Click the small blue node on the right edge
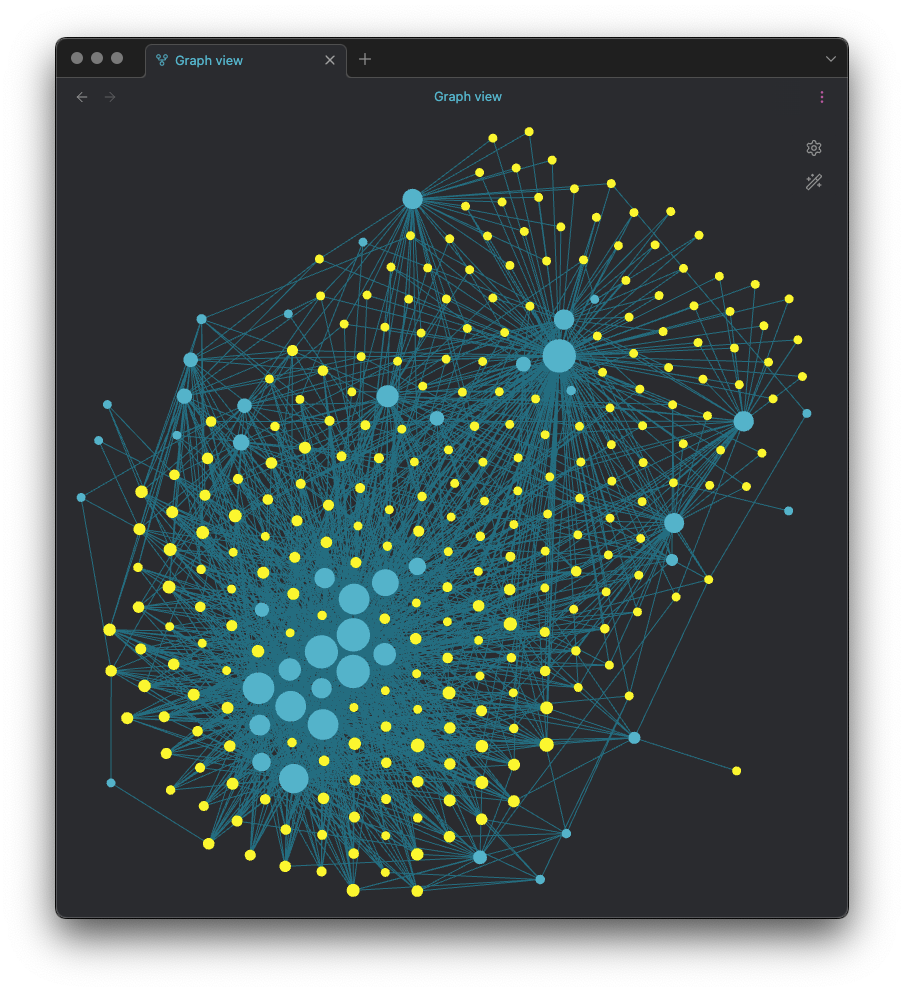This screenshot has height=992, width=904. (x=805, y=411)
